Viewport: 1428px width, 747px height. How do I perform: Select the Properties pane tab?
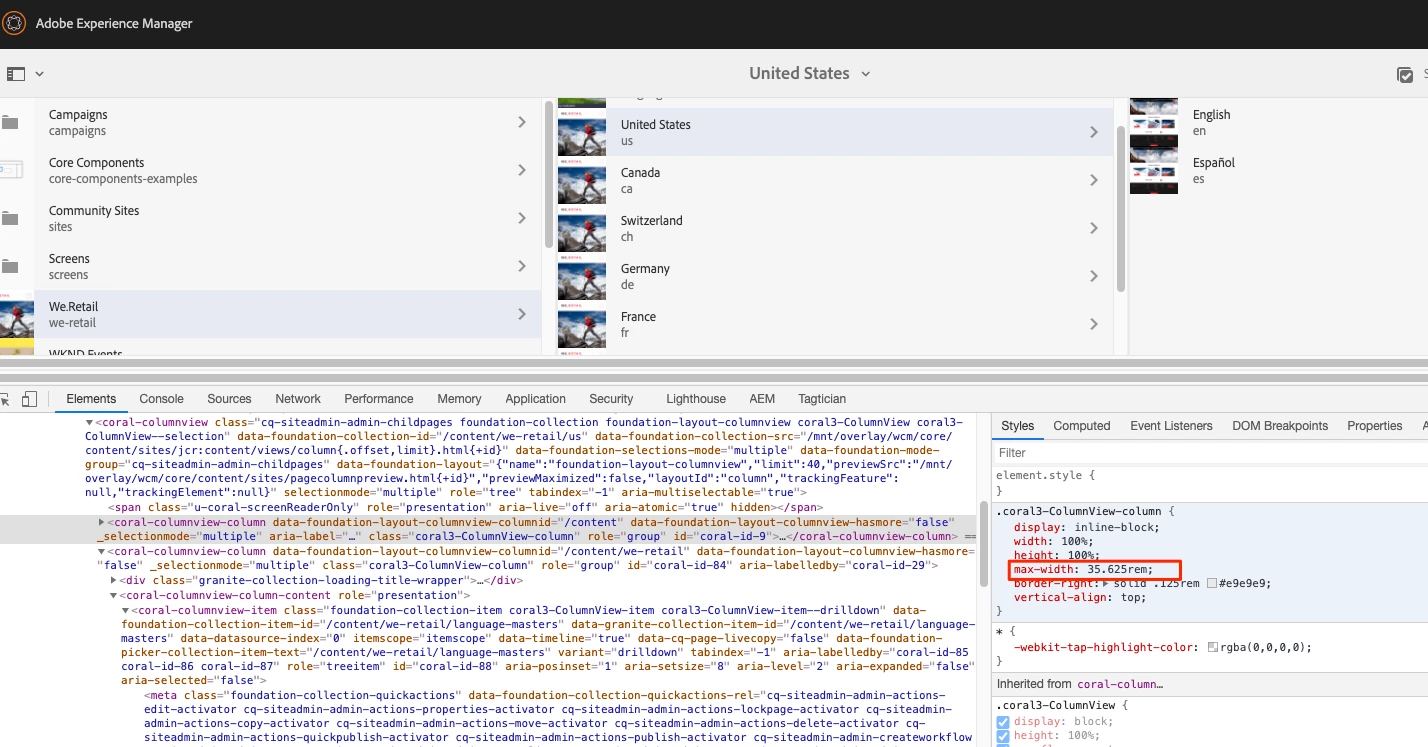coord(1374,425)
